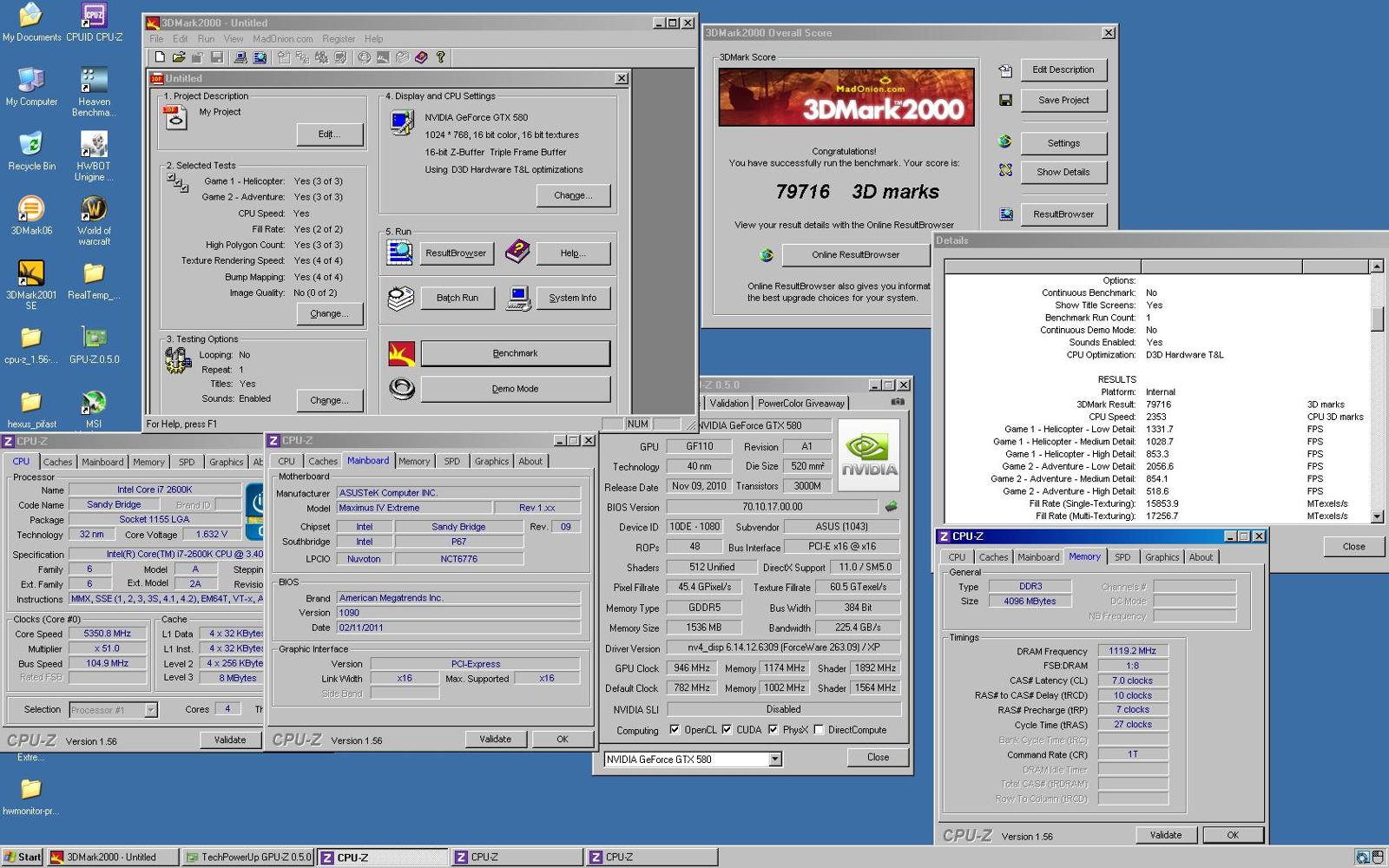Toggle the DirectCompute checkbox in GPU-Z
The image size is (1389, 868).
[x=819, y=730]
